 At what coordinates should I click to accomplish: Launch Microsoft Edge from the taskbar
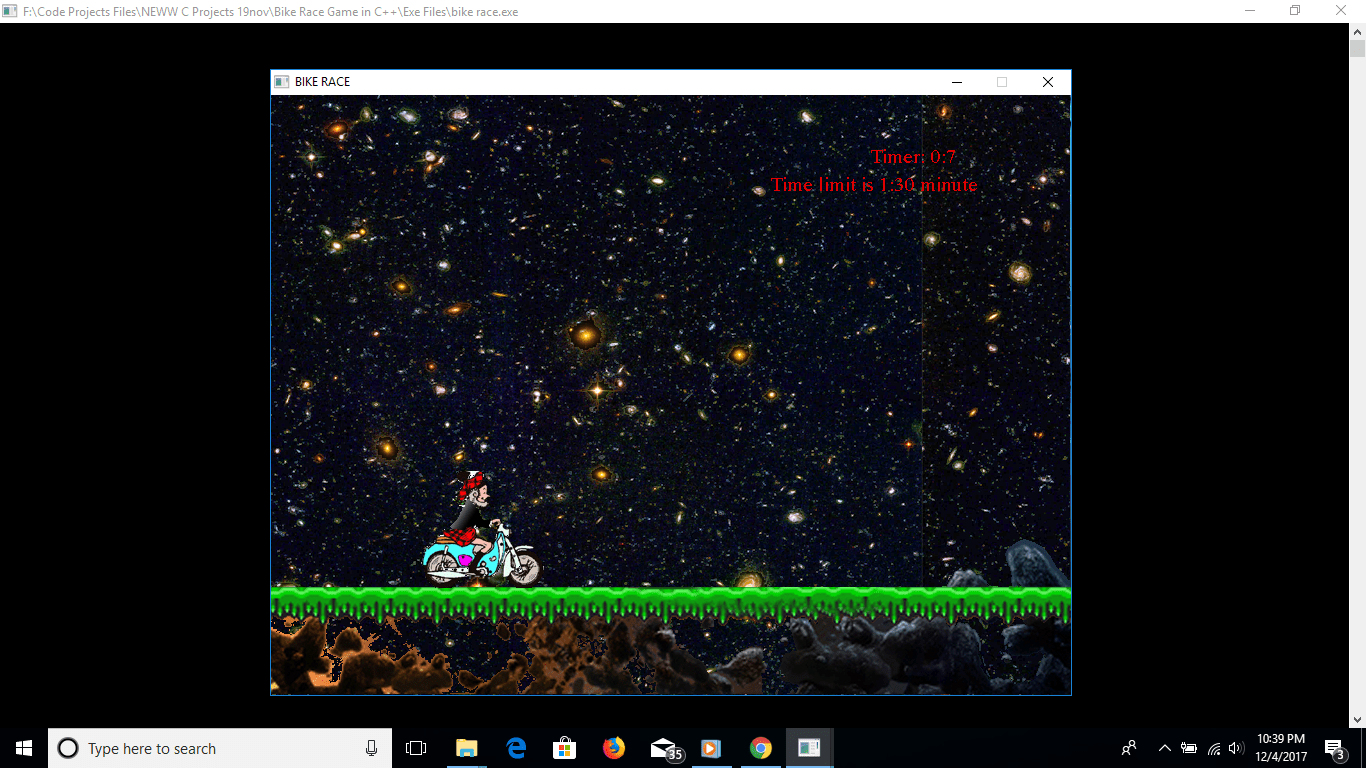(516, 748)
